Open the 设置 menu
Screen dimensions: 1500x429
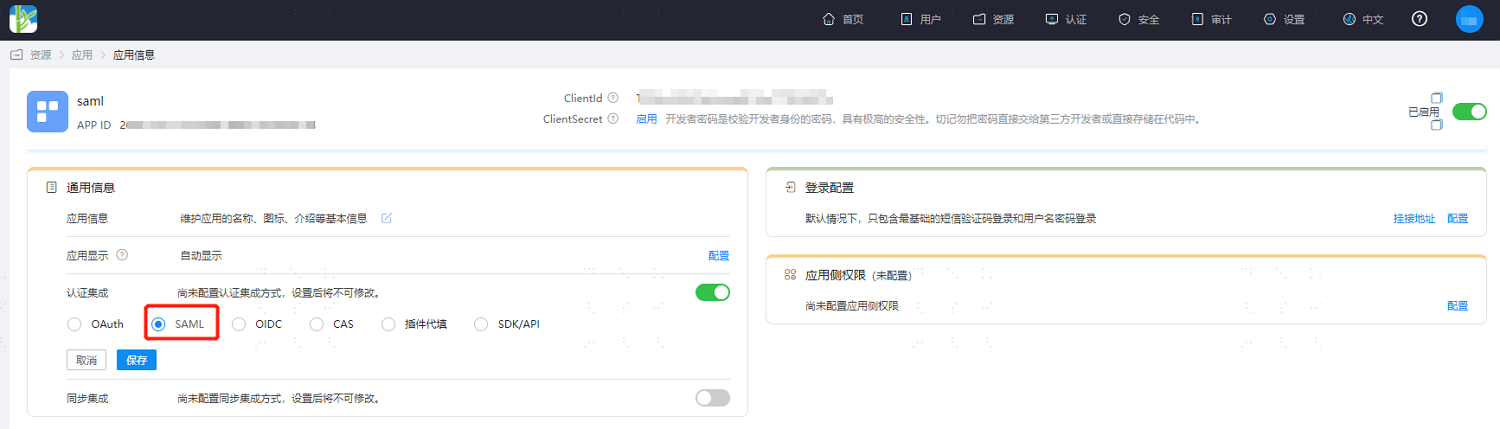[1284, 20]
